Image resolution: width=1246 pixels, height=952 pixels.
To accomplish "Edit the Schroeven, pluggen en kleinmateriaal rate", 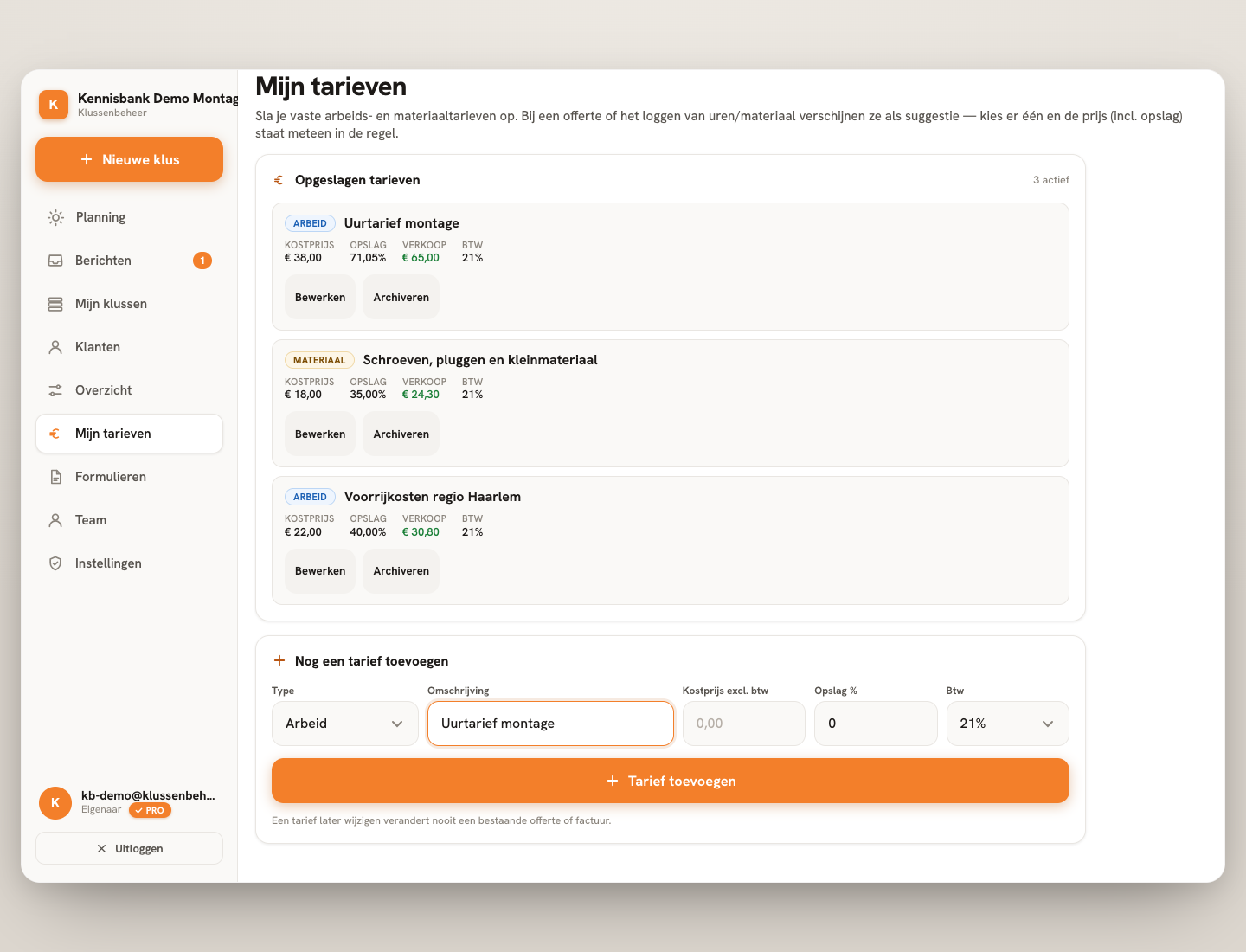I will click(320, 434).
